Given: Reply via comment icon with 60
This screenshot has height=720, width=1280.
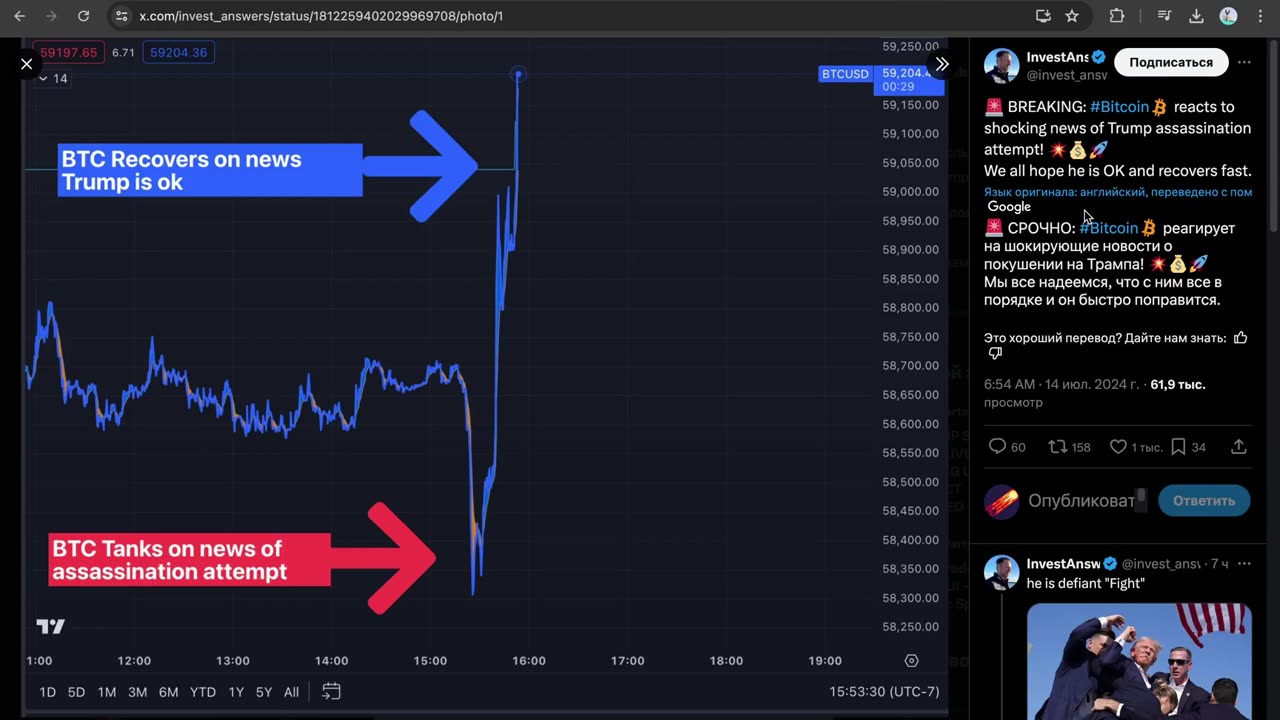Looking at the screenshot, I should tap(1007, 447).
